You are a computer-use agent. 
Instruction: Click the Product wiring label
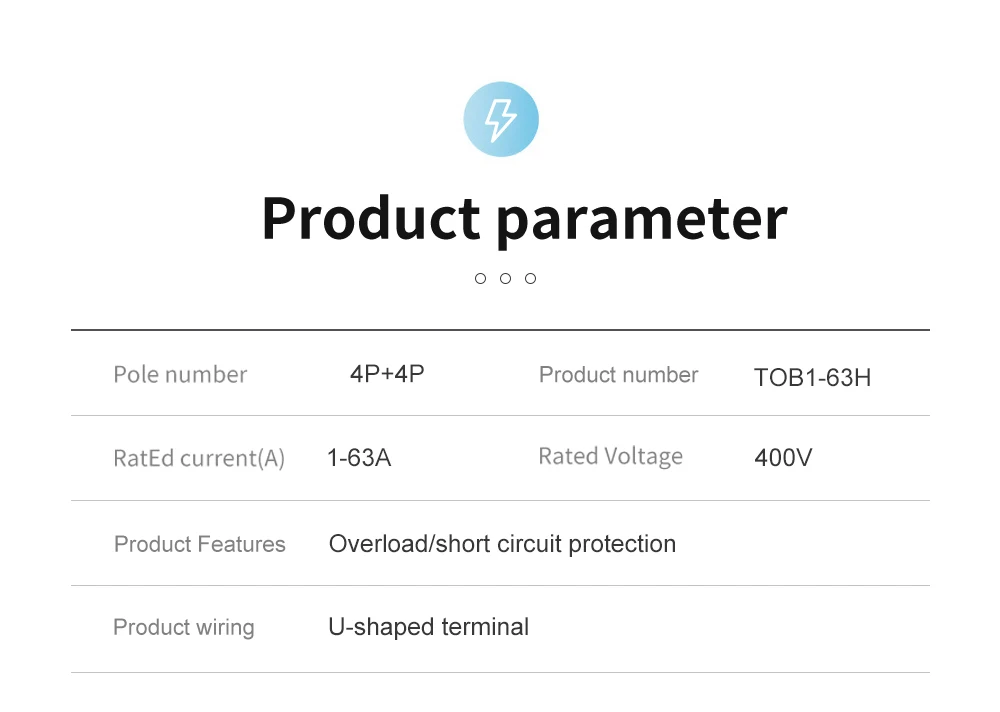(x=184, y=628)
